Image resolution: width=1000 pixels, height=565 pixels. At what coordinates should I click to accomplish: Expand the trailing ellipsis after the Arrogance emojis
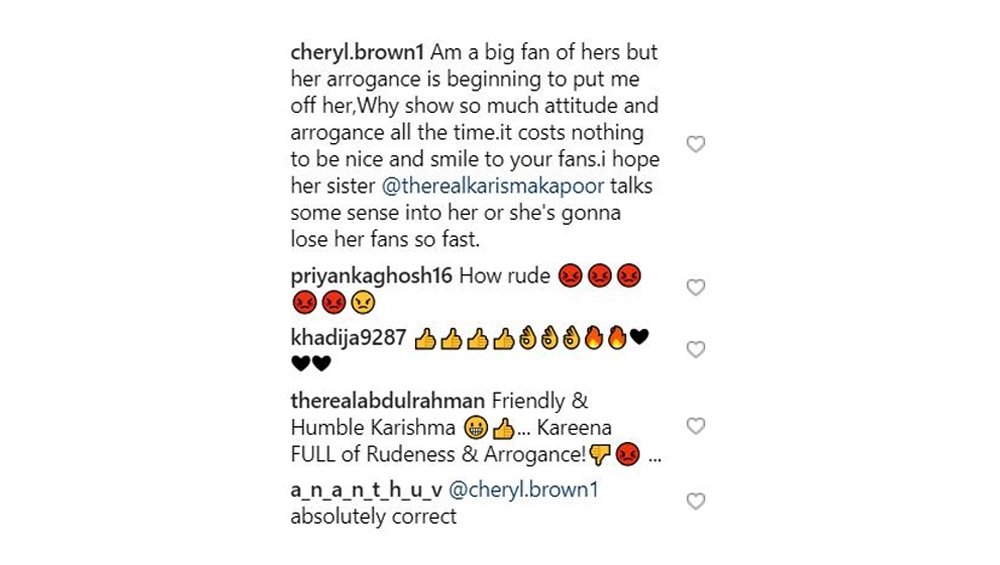click(x=654, y=457)
